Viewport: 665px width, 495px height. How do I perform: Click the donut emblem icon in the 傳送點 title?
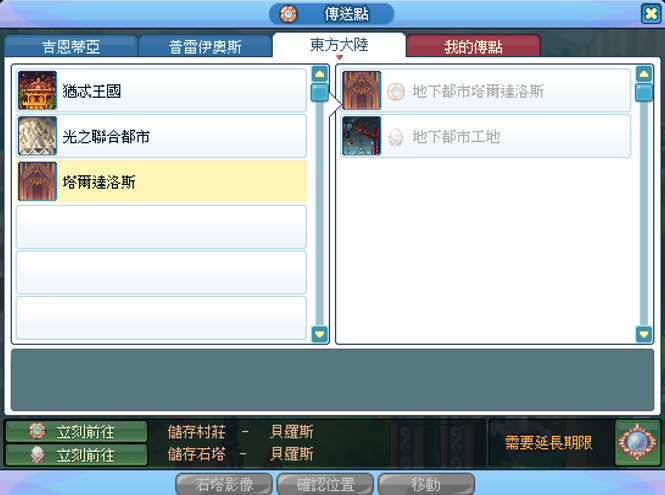(x=288, y=14)
